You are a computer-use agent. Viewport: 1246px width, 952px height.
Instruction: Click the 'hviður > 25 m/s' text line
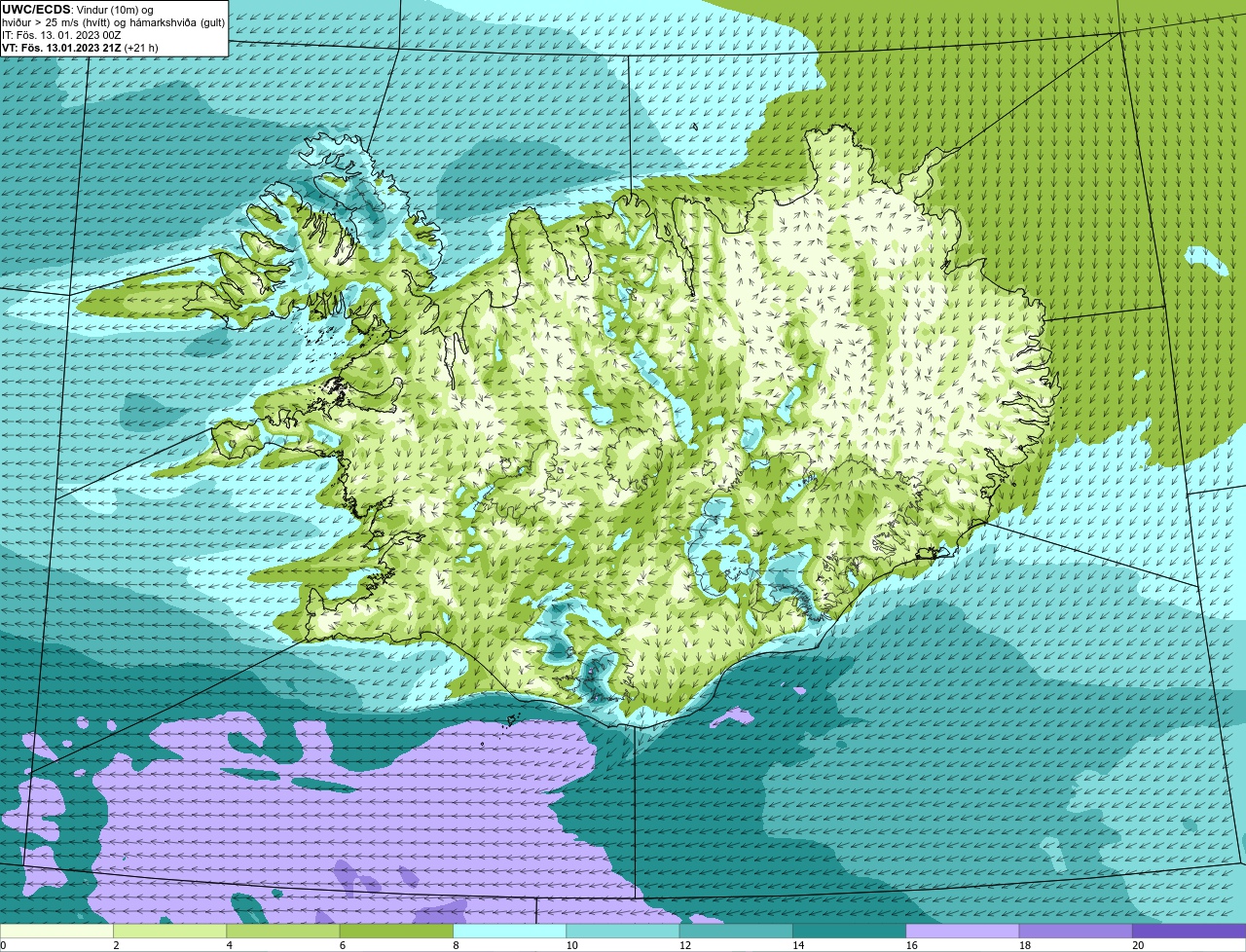click(113, 22)
